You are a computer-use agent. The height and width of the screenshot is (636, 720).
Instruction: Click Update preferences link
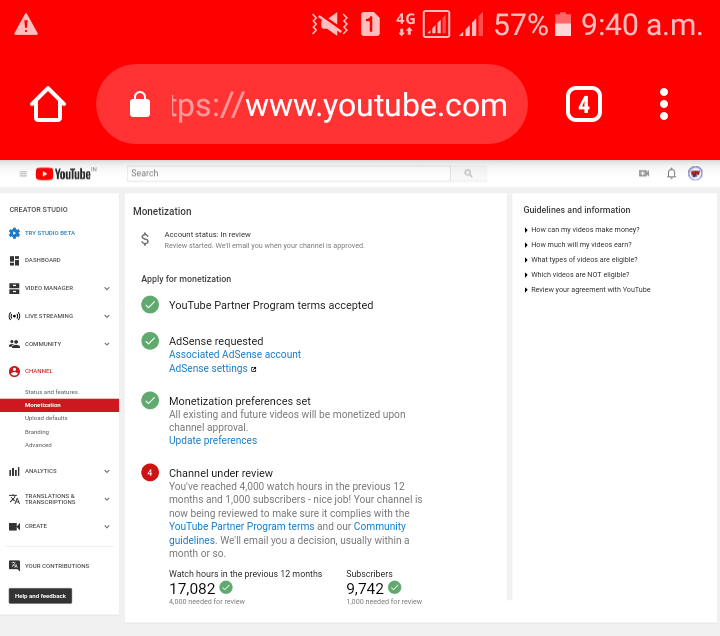[x=213, y=440]
